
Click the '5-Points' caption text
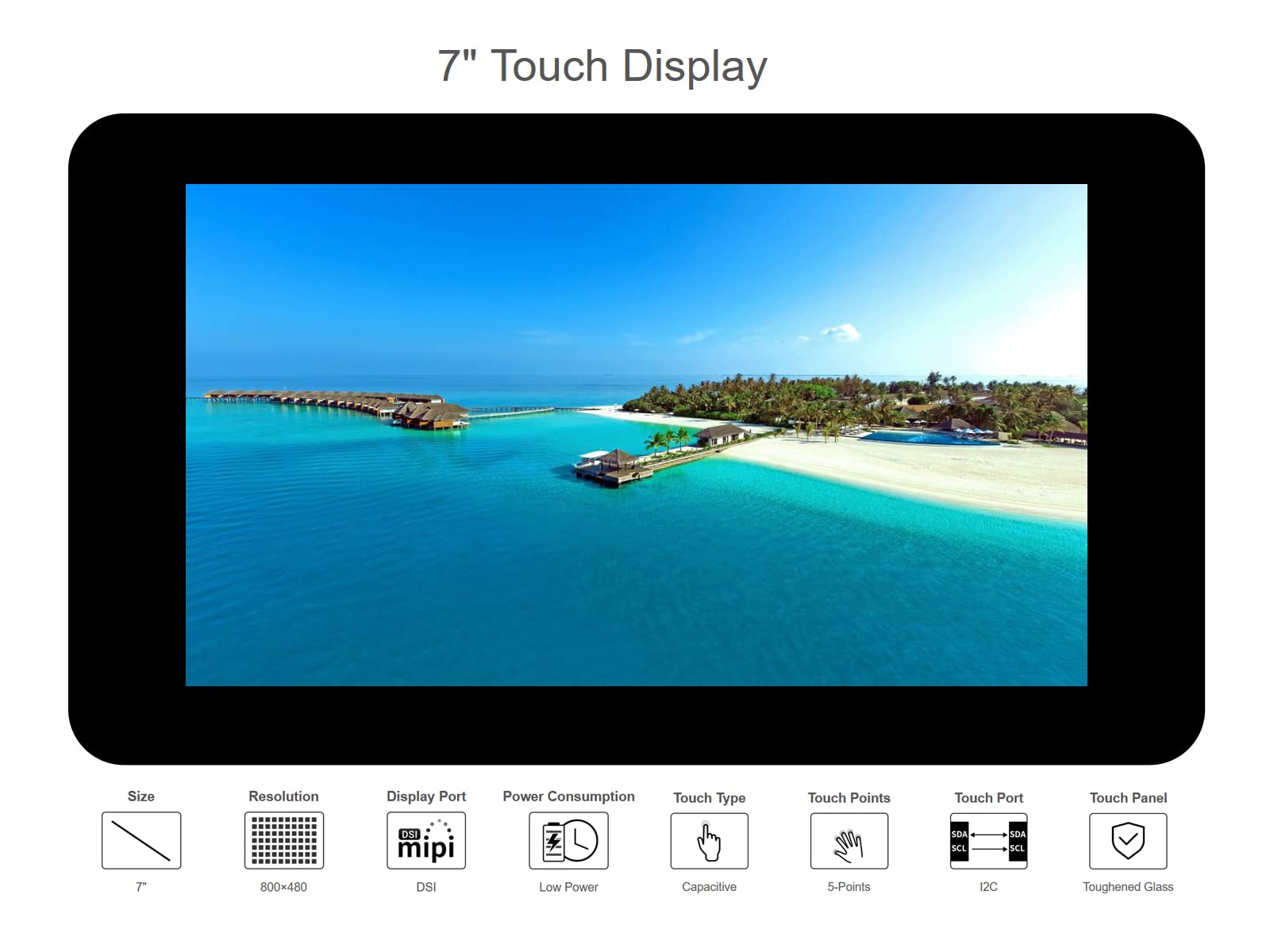(x=849, y=887)
